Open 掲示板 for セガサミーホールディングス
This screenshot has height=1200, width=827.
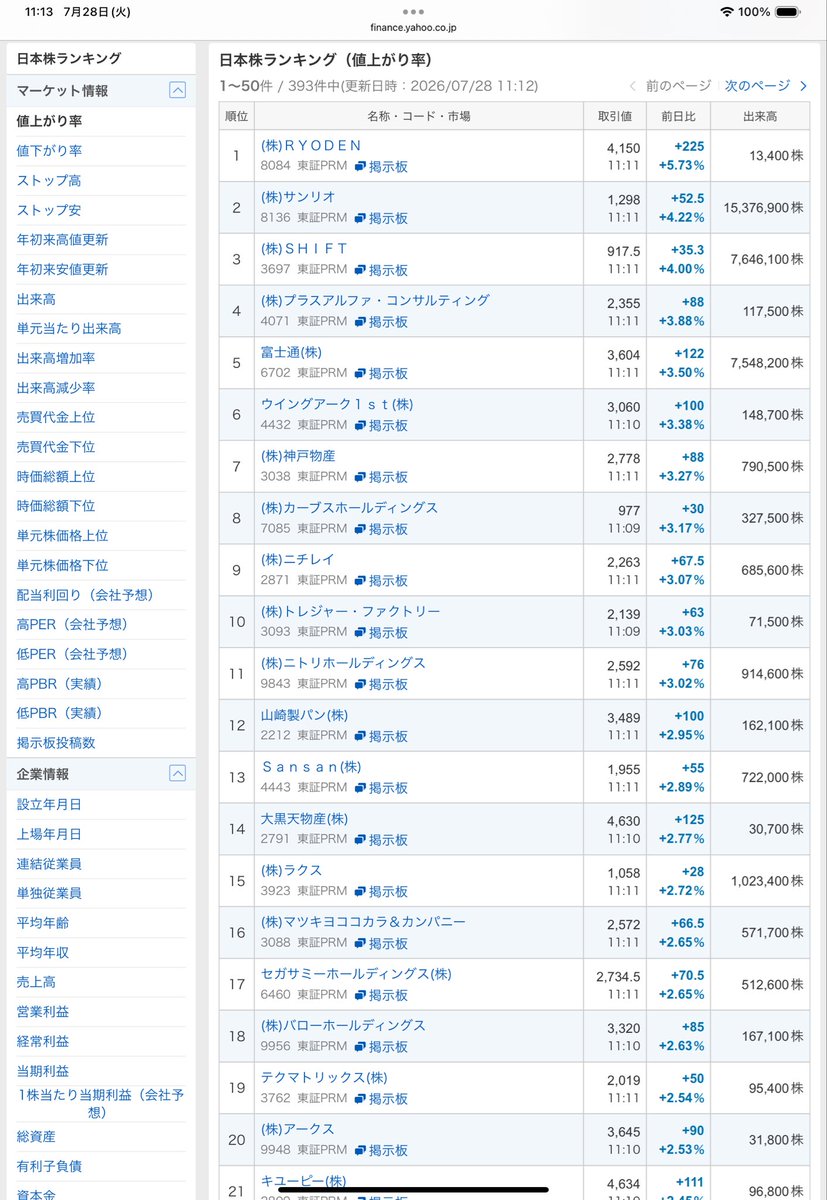pos(381,995)
